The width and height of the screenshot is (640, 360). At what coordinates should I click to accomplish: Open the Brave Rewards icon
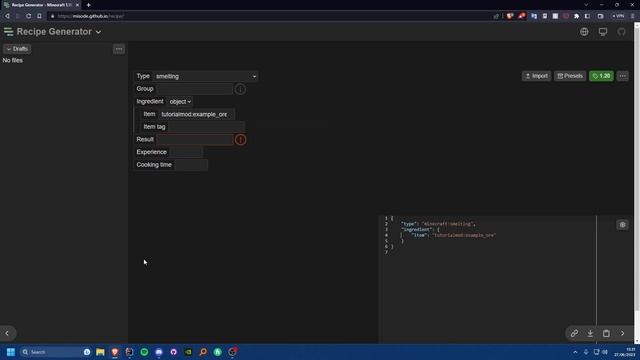tap(522, 16)
